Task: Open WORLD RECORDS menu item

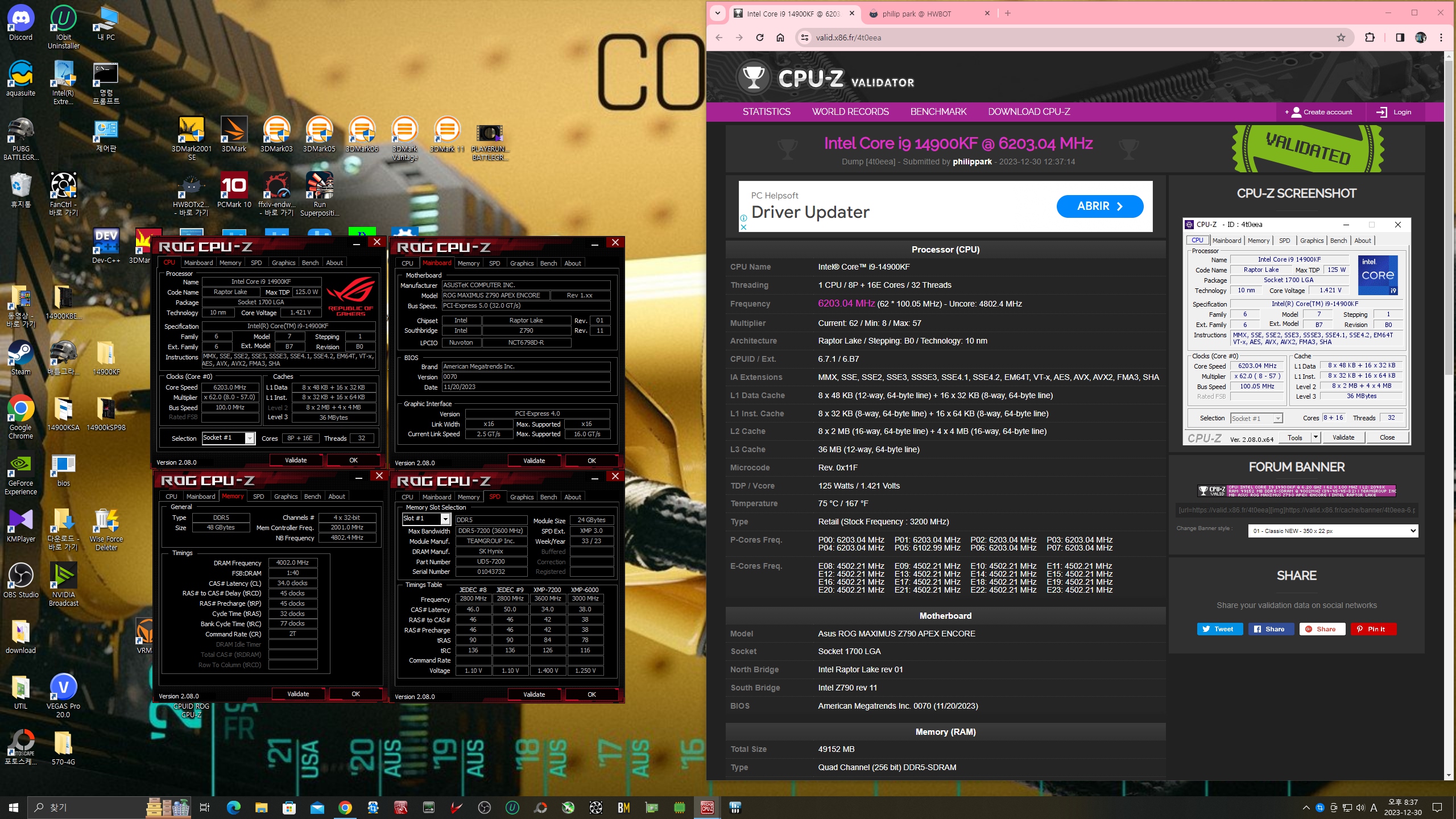Action: pos(850,111)
